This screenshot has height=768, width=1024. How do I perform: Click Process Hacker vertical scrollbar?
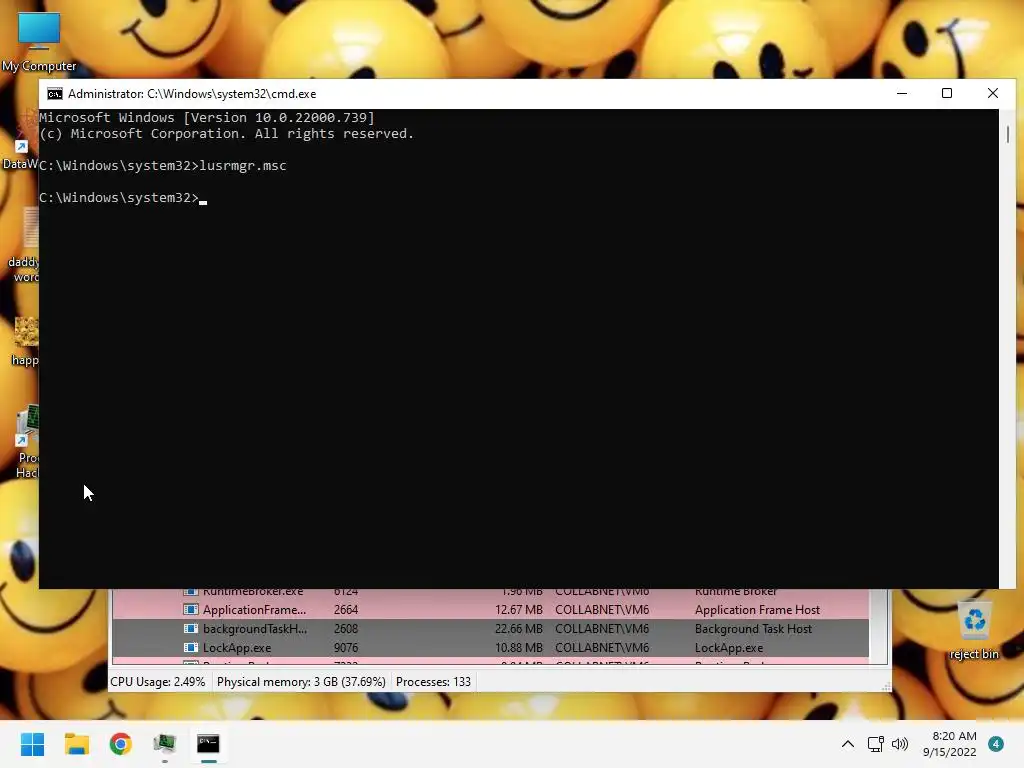[879, 626]
